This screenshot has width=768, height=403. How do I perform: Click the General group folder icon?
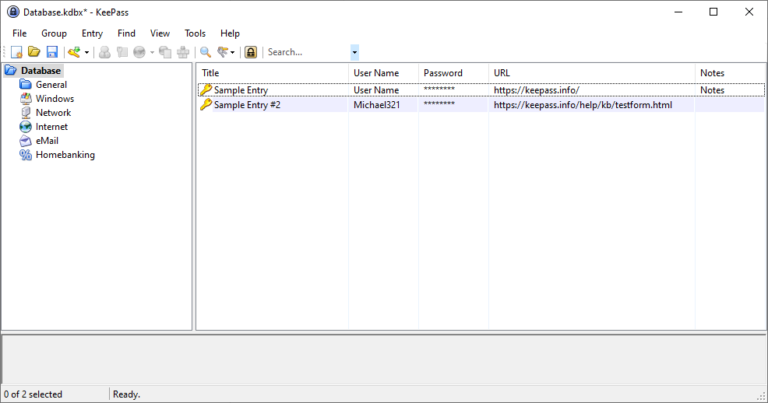(25, 85)
